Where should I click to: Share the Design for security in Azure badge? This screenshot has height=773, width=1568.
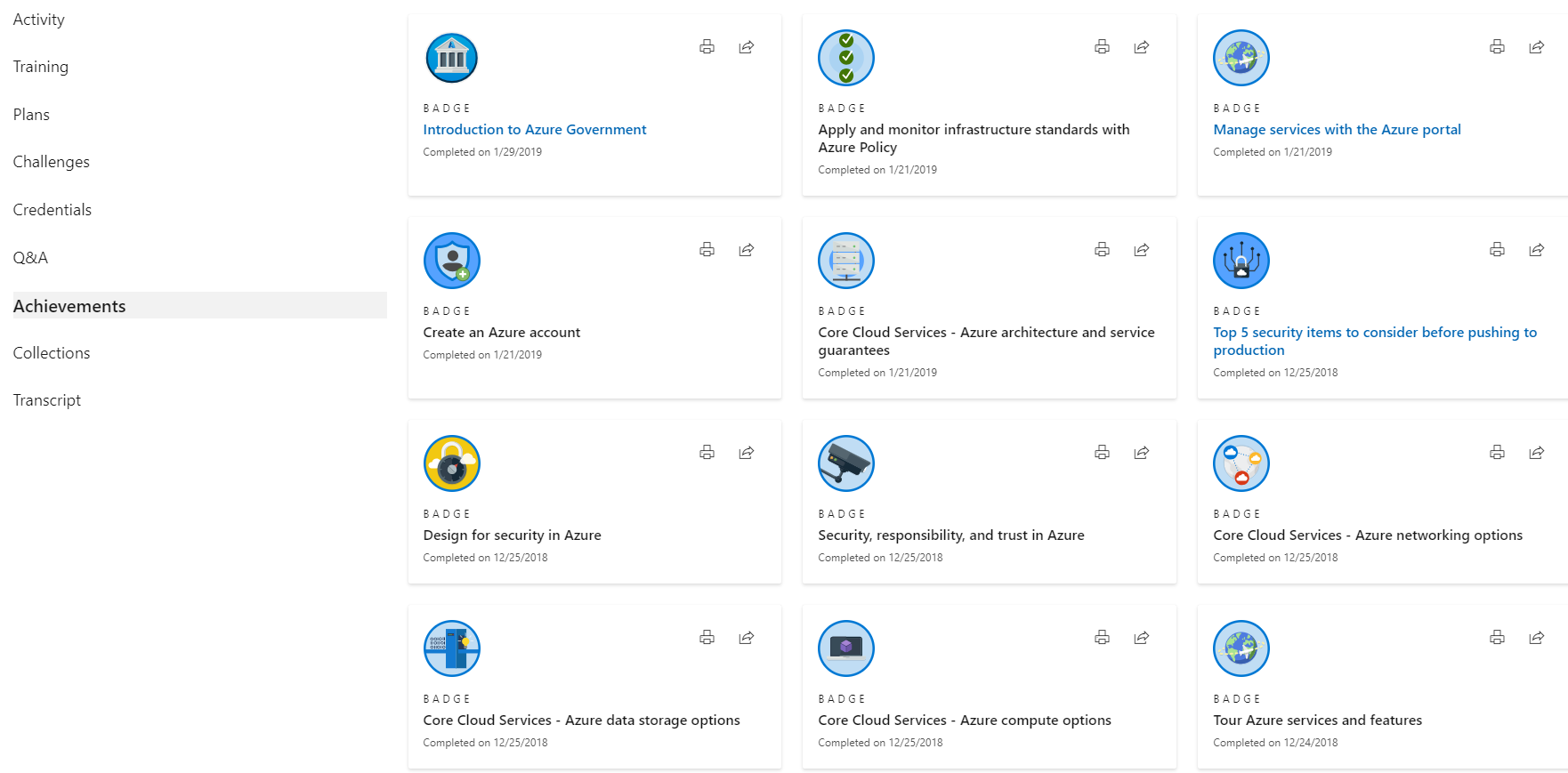click(x=747, y=453)
